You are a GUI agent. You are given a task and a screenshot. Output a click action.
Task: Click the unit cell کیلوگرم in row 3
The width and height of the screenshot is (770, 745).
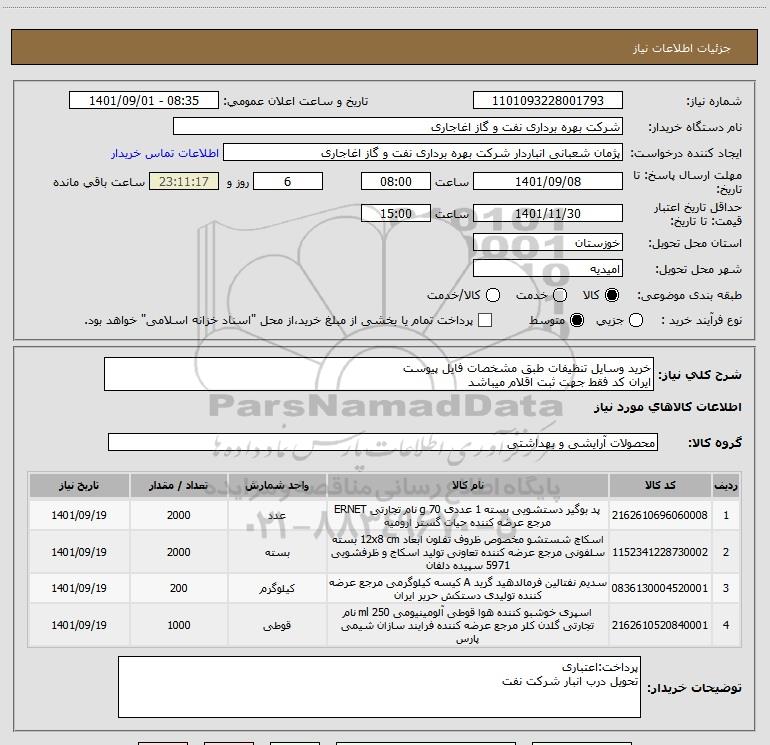coord(277,588)
